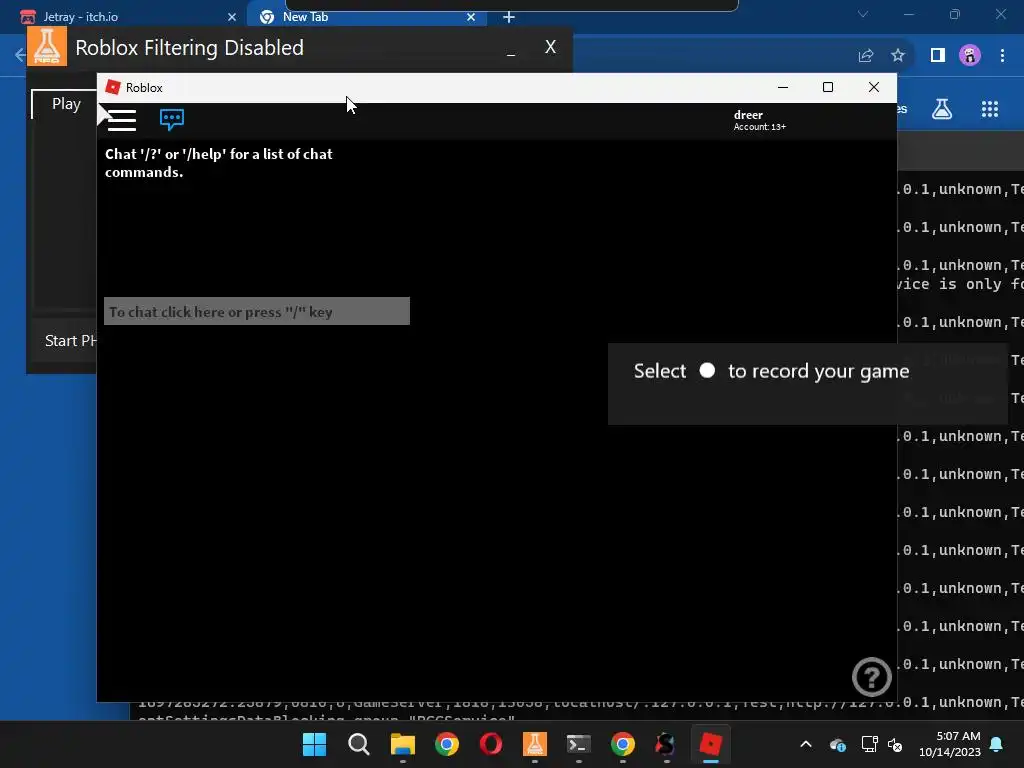Screen dimensions: 1024x768
Task: Close the Roblox Filtering Disabled window
Action: 551,47
